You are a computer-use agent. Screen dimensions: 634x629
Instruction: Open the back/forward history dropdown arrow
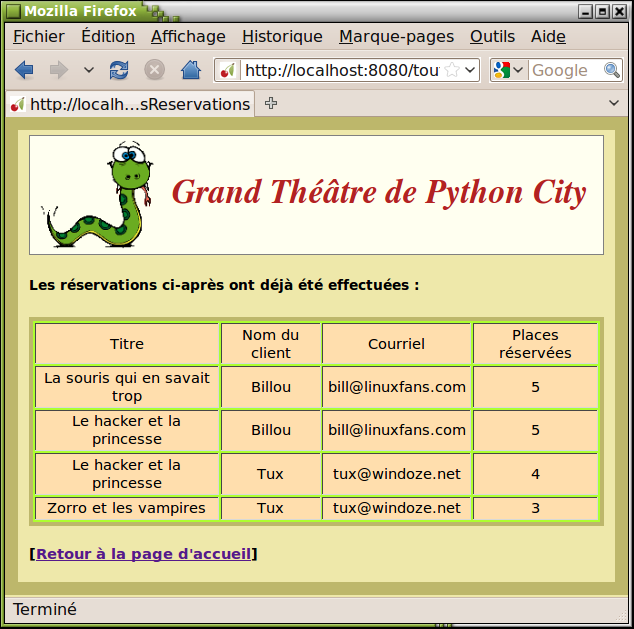coord(88,70)
